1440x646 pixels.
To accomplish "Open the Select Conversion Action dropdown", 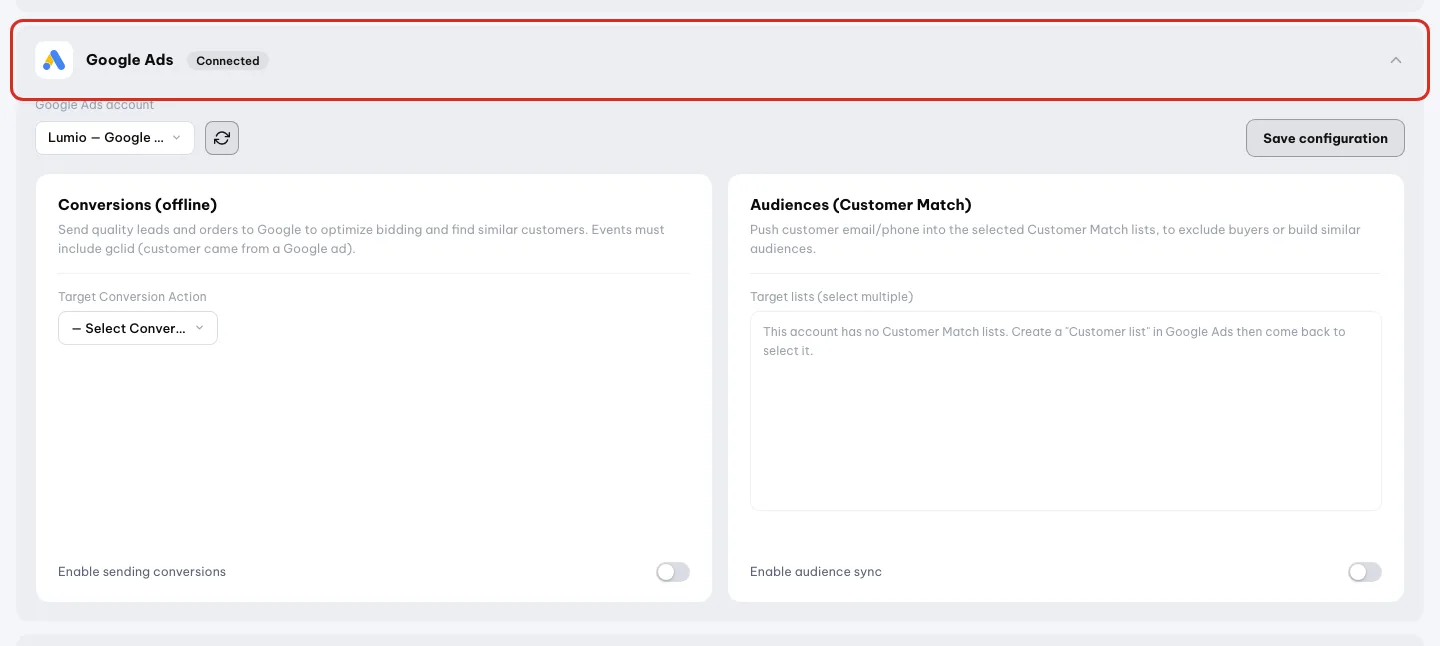I will pyautogui.click(x=138, y=328).
